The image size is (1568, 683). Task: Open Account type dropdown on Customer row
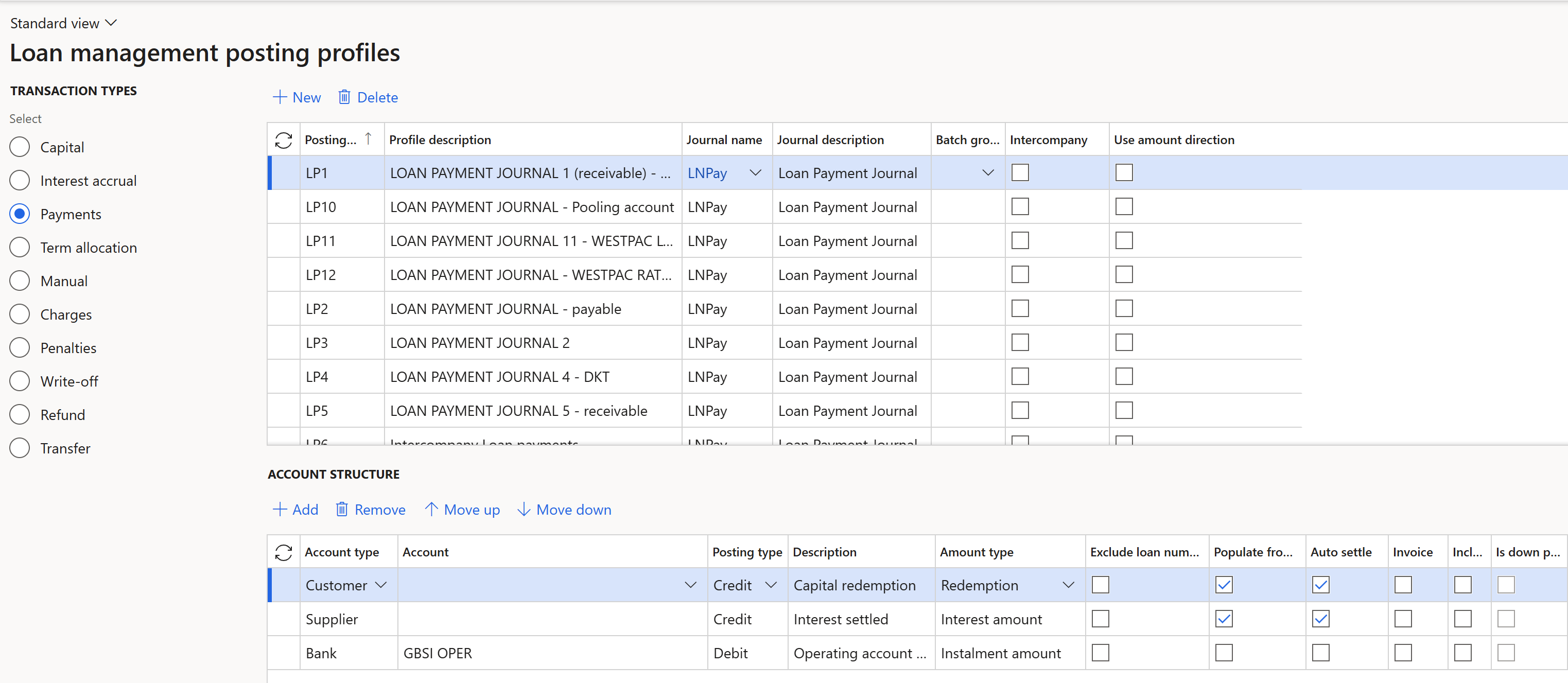381,585
